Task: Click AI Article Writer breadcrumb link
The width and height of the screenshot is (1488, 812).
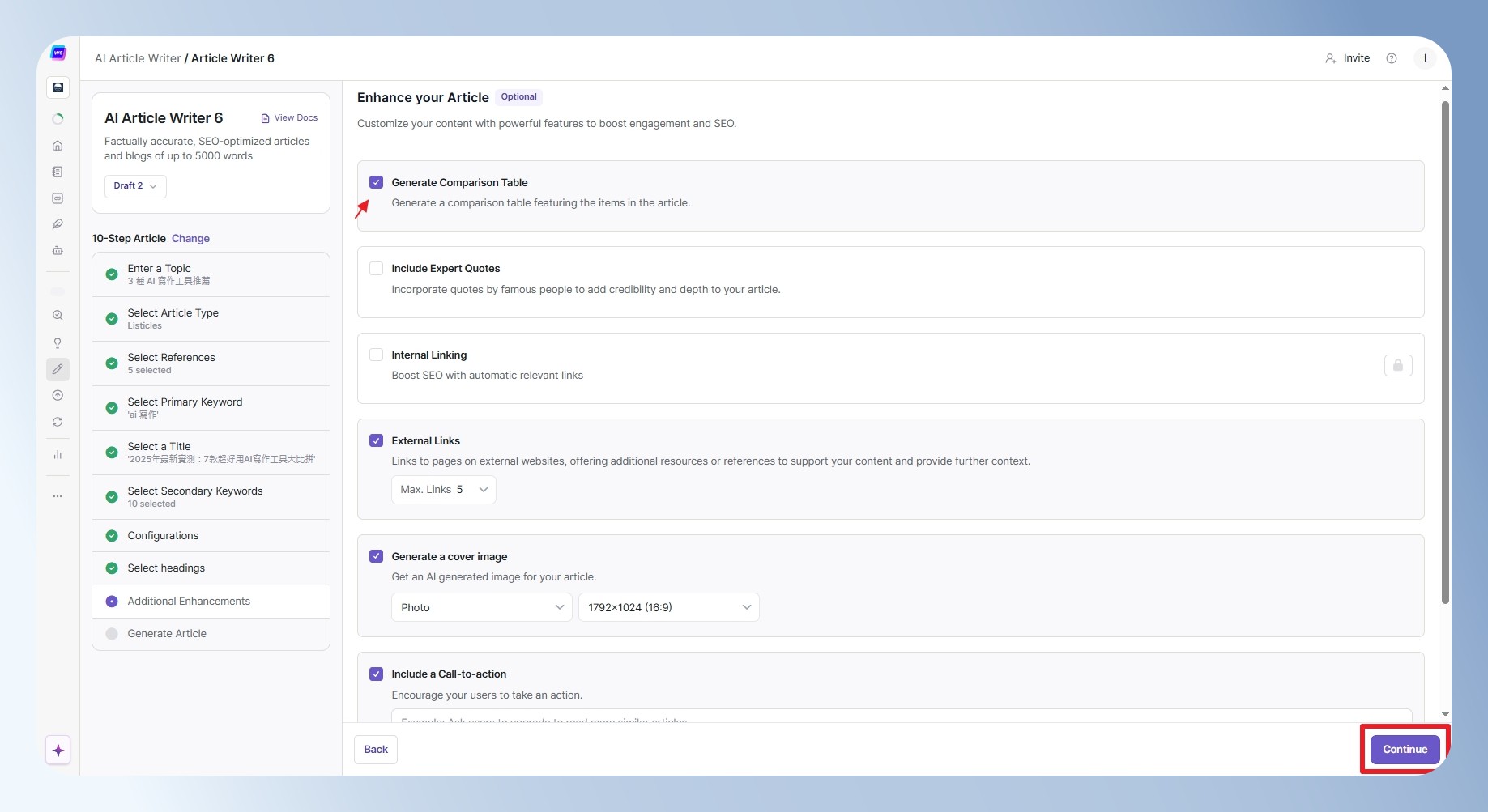Action: tap(138, 58)
